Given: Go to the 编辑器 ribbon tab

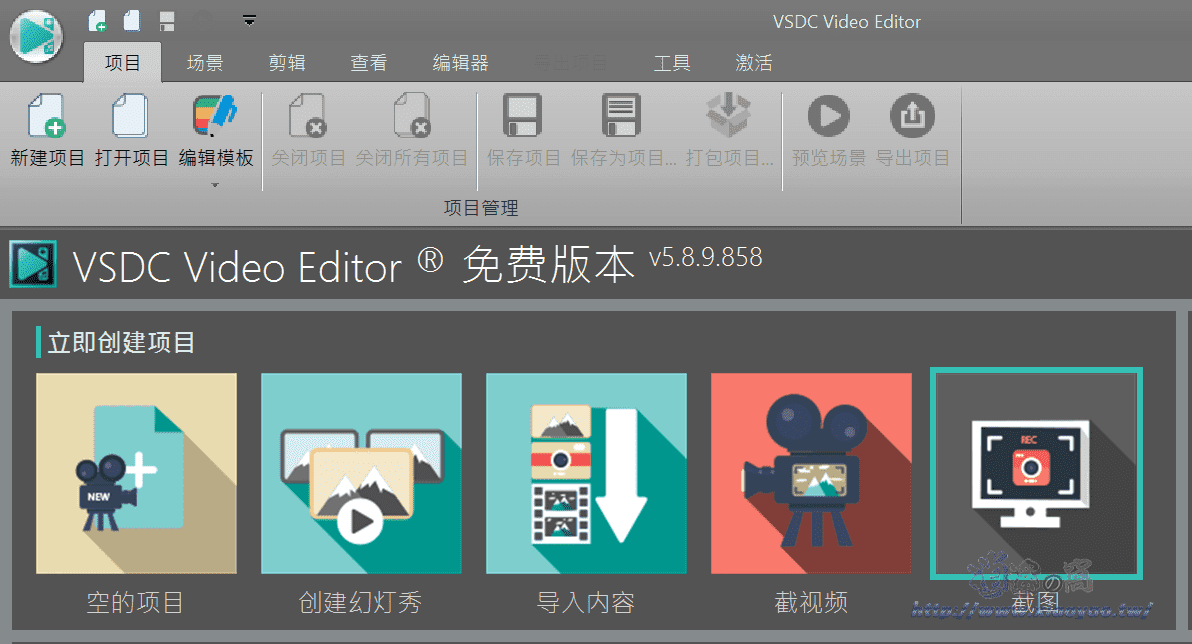Looking at the screenshot, I should 461,62.
